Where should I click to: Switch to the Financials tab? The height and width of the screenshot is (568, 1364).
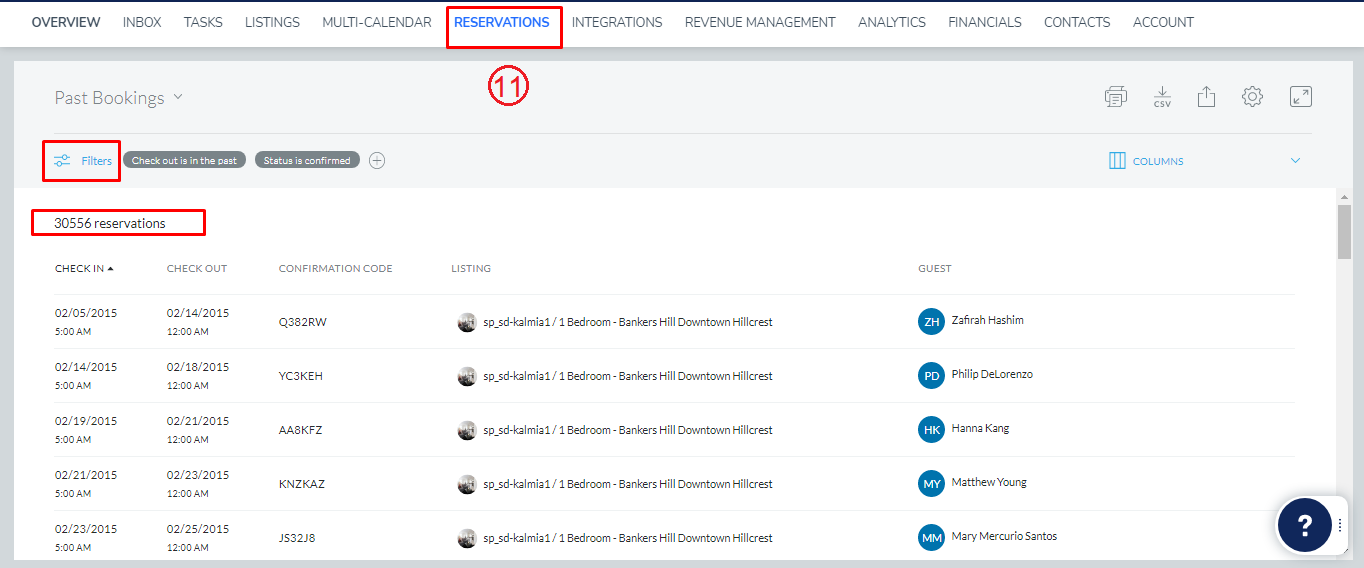pos(985,22)
